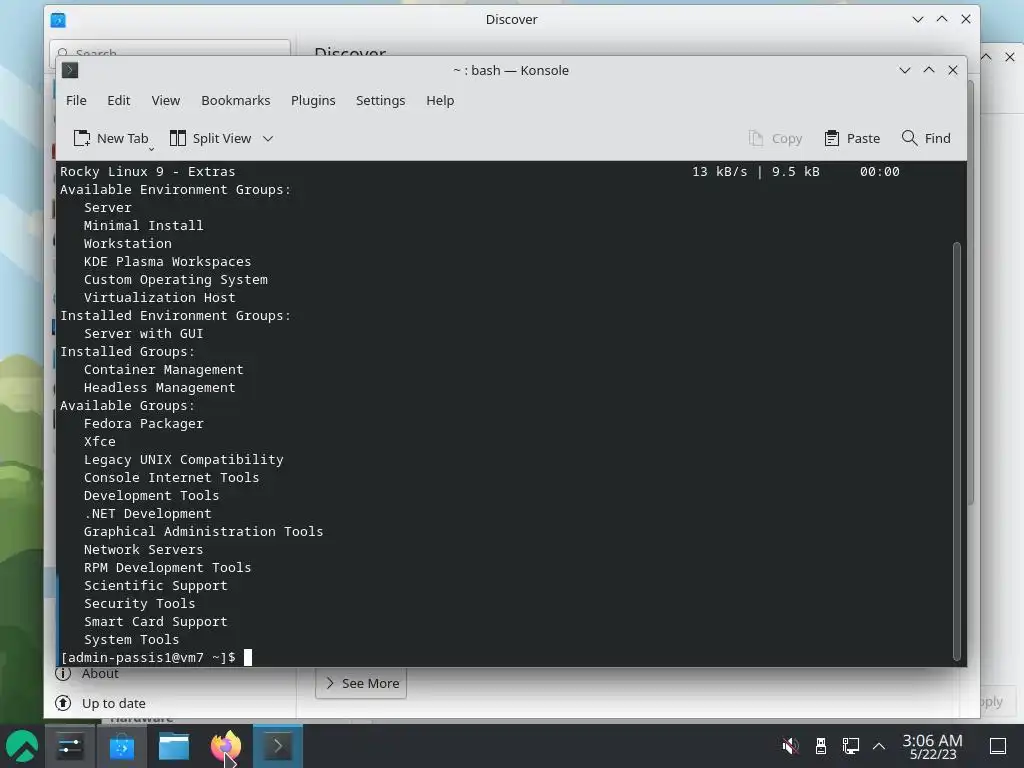Open System Settings from the taskbar
The width and height of the screenshot is (1024, 768).
point(70,746)
